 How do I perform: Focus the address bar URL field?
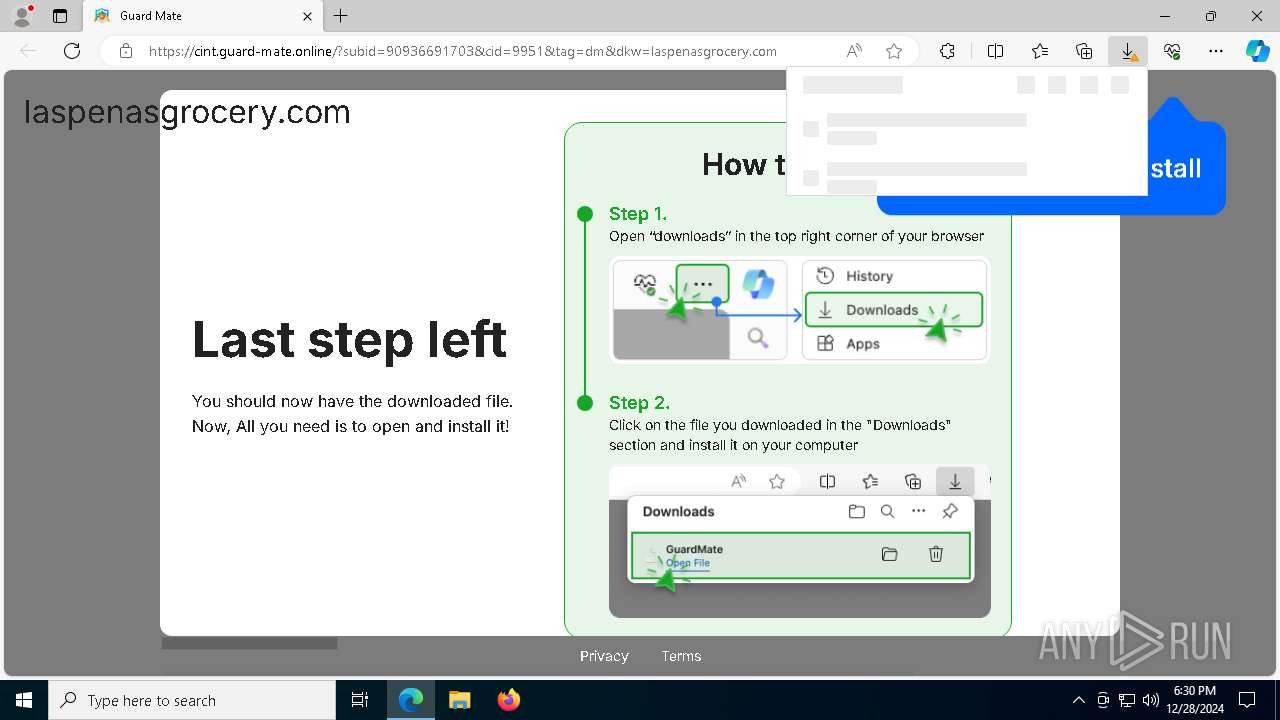462,51
